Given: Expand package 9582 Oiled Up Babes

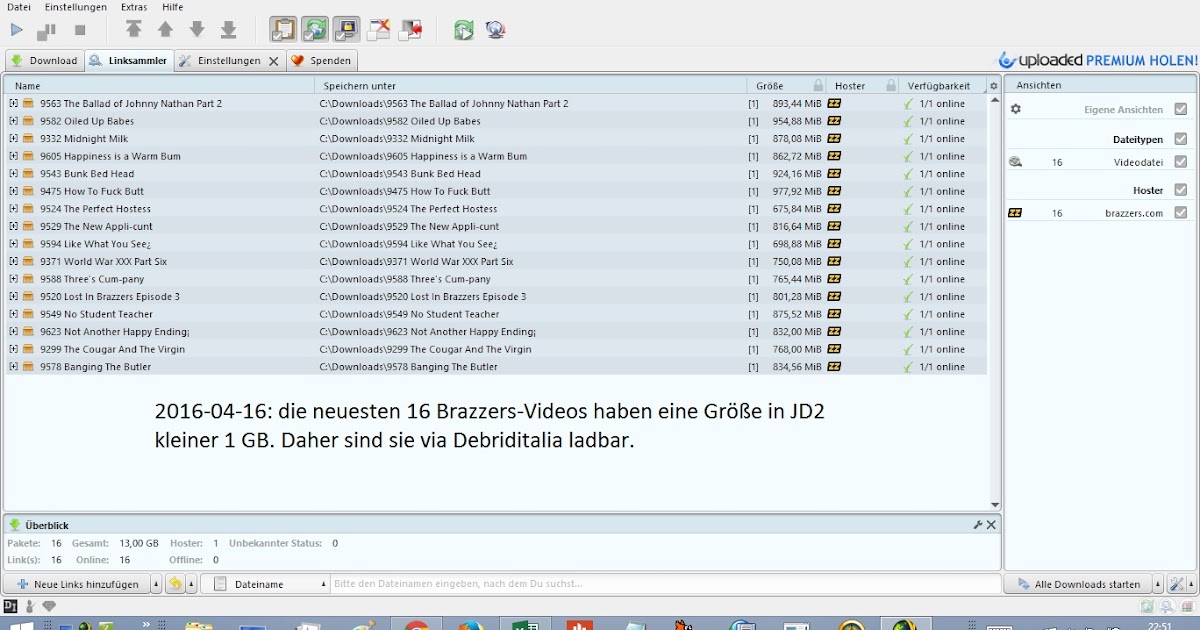Looking at the screenshot, I should click(x=13, y=121).
